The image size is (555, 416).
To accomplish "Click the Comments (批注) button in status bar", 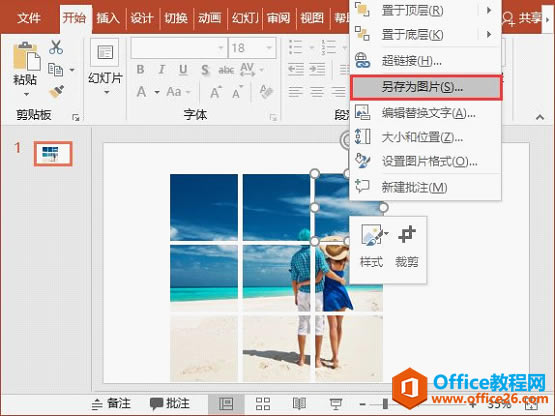I will [x=170, y=403].
